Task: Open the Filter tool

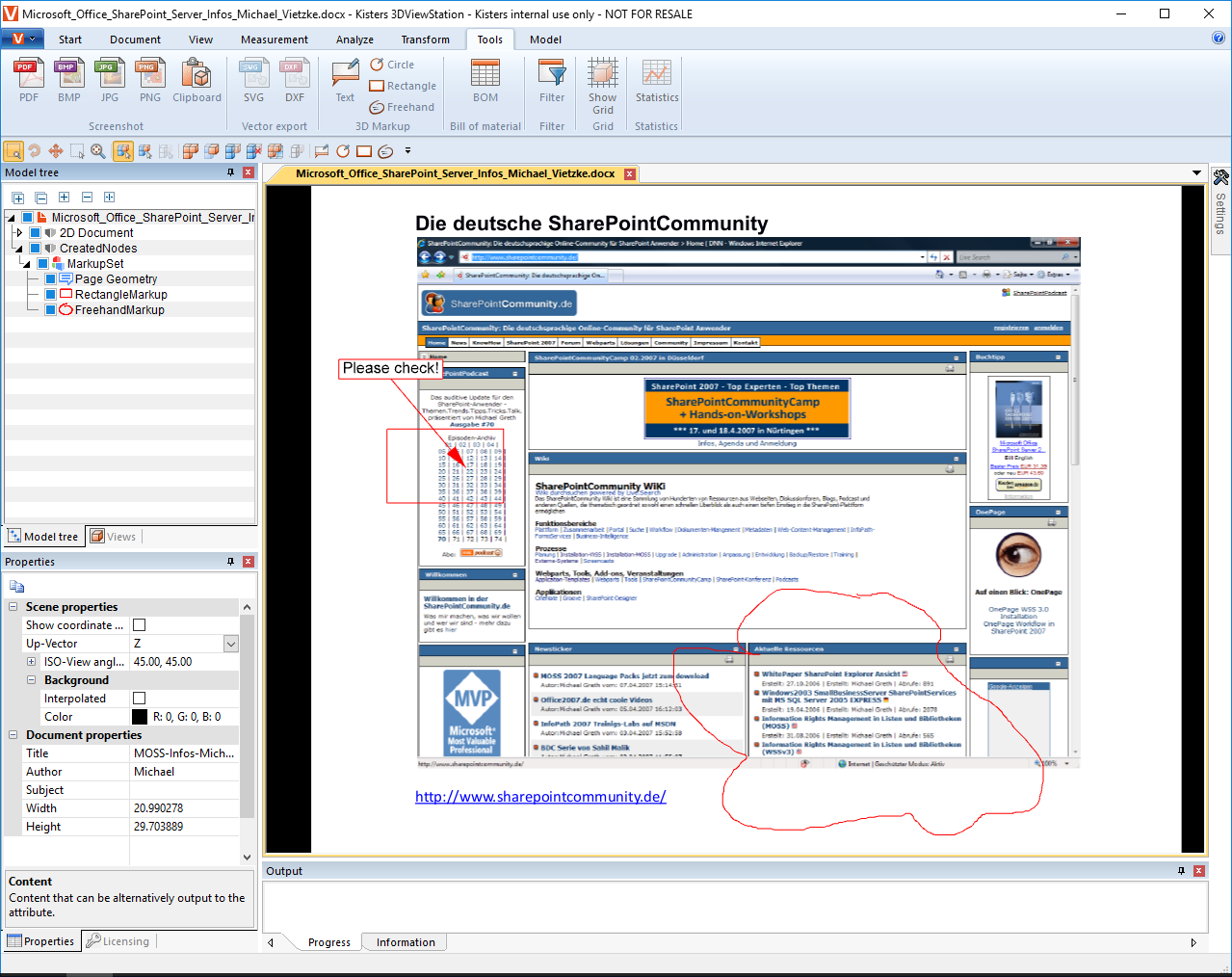Action: 552,80
